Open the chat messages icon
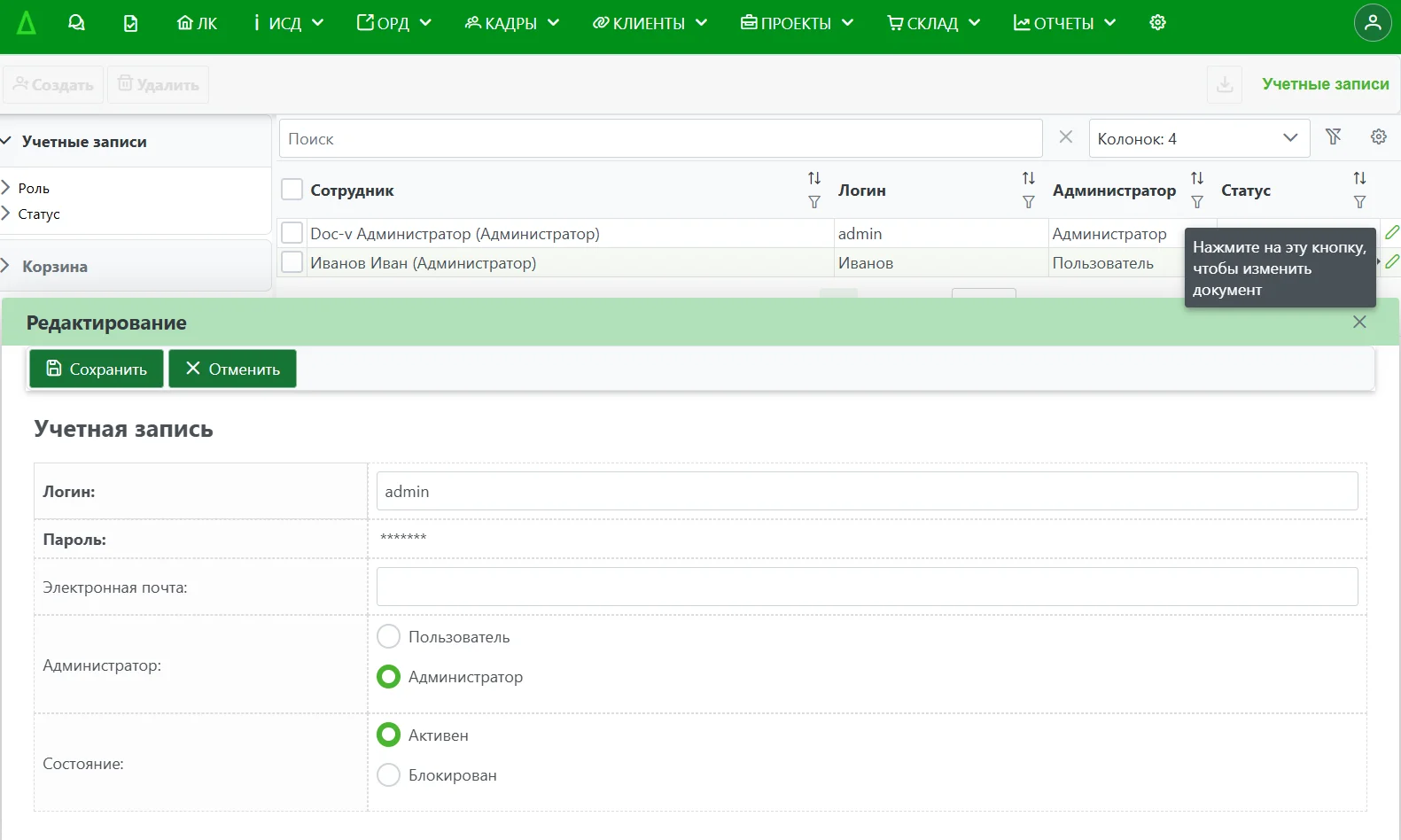1401x840 pixels. point(76,23)
